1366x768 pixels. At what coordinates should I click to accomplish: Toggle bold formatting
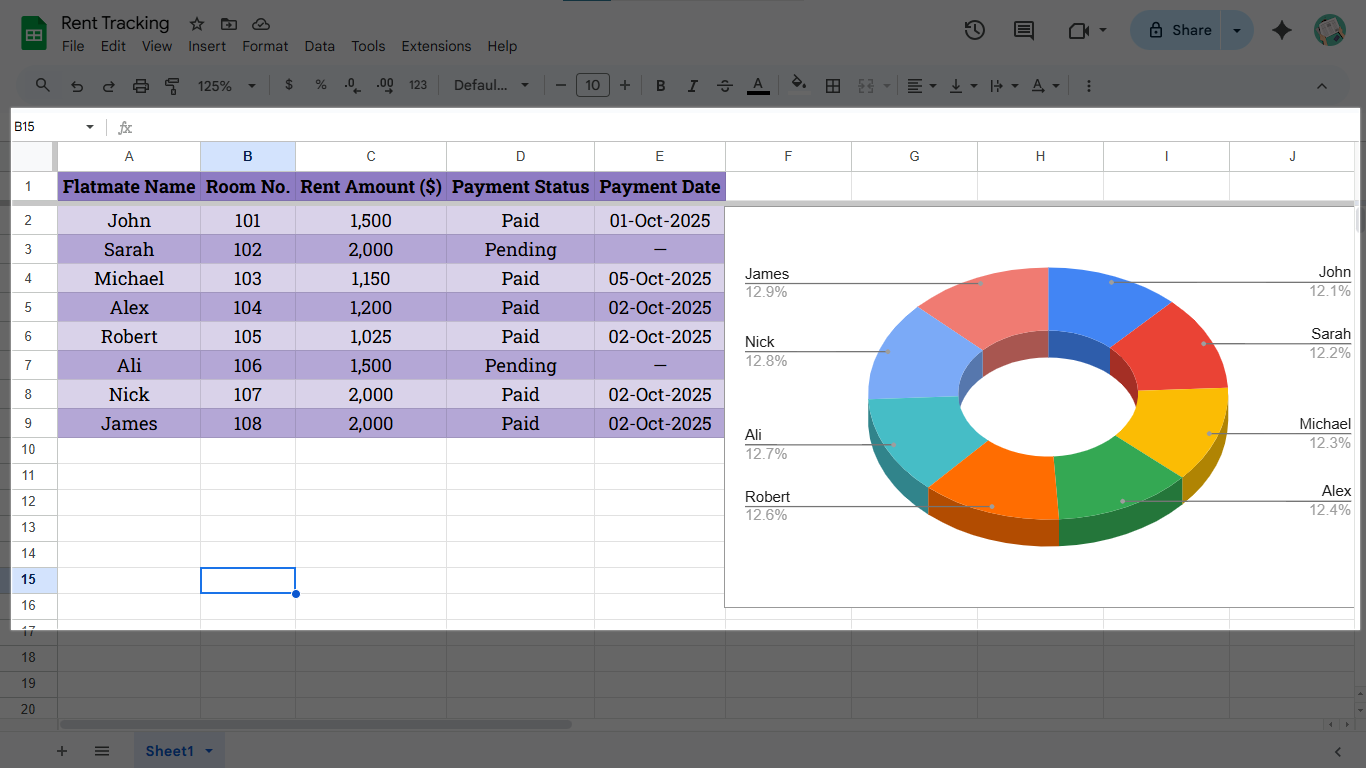coord(660,86)
